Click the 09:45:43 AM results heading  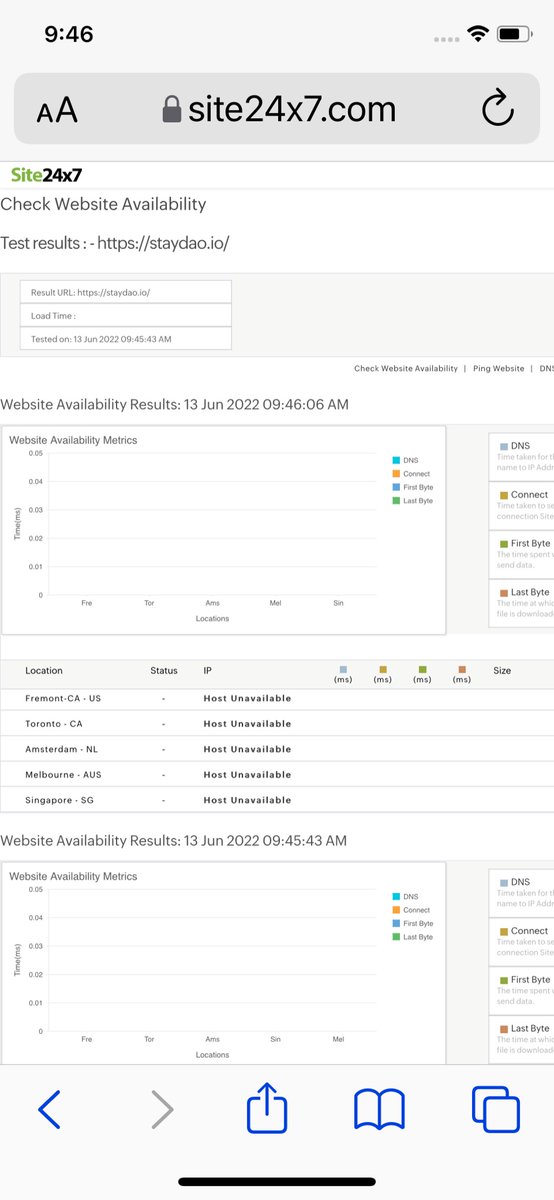174,841
